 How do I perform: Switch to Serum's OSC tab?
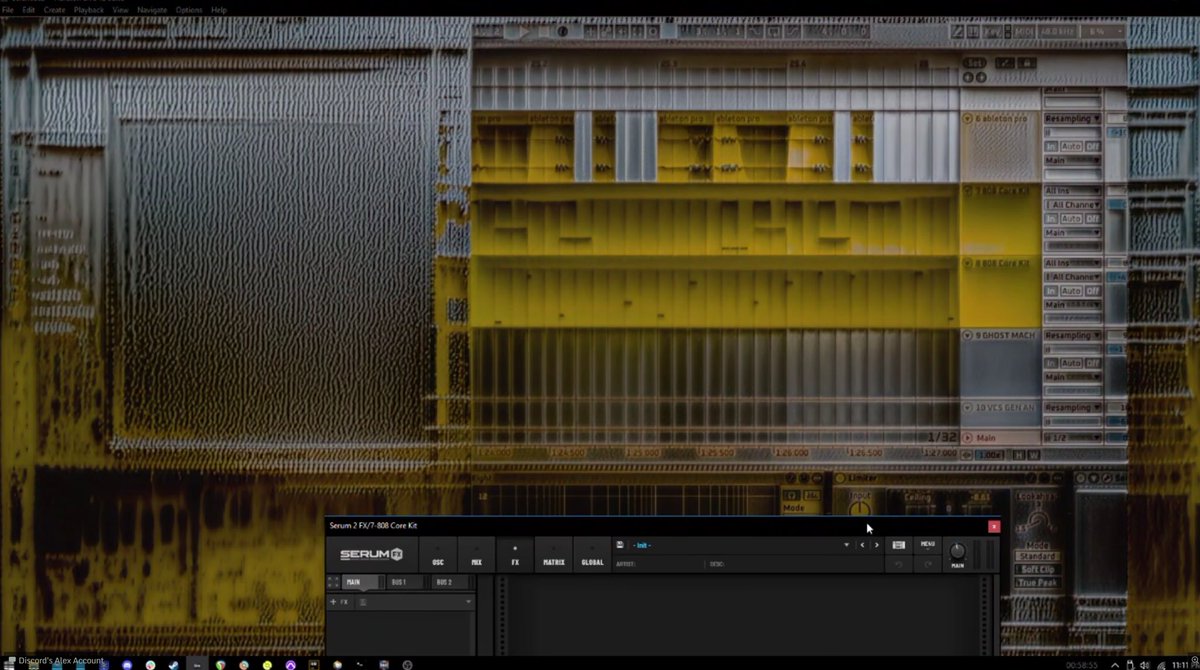coord(438,555)
